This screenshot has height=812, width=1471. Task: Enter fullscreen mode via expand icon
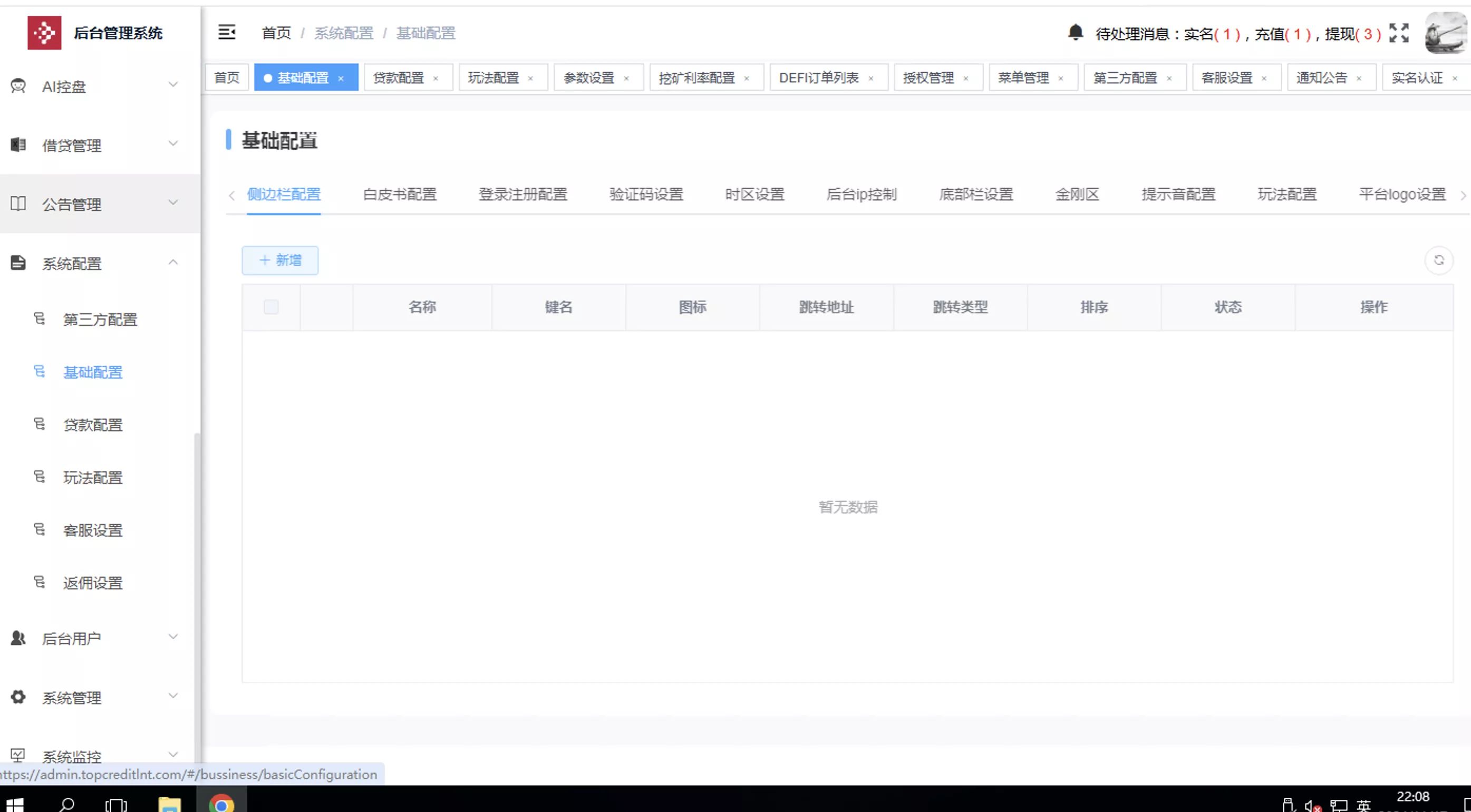1399,33
